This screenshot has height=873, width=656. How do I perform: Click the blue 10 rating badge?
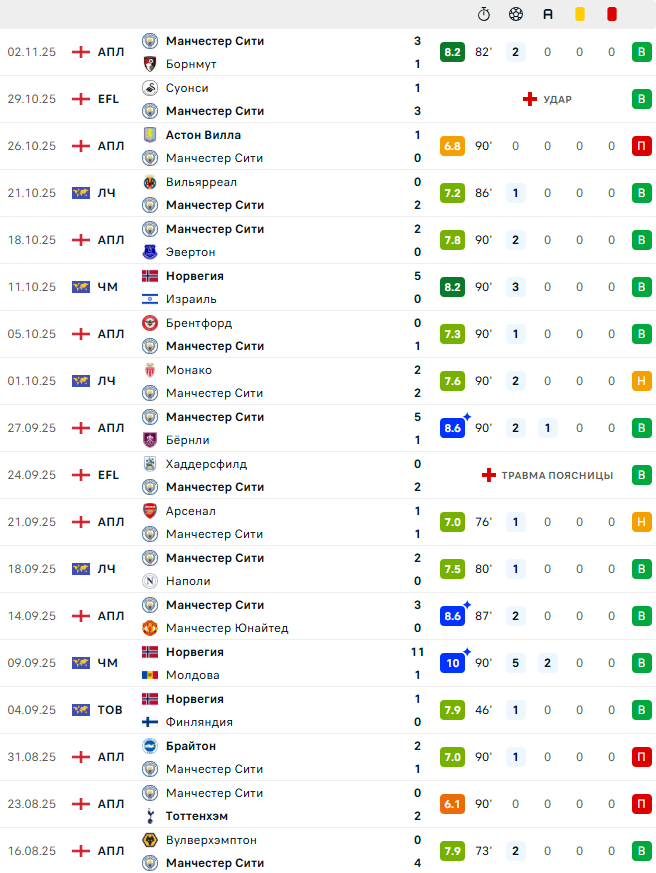click(x=452, y=663)
